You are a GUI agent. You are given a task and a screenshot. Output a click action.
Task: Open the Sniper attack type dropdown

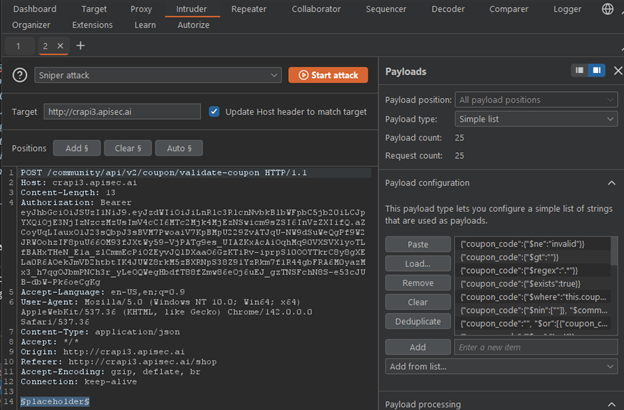click(x=158, y=75)
